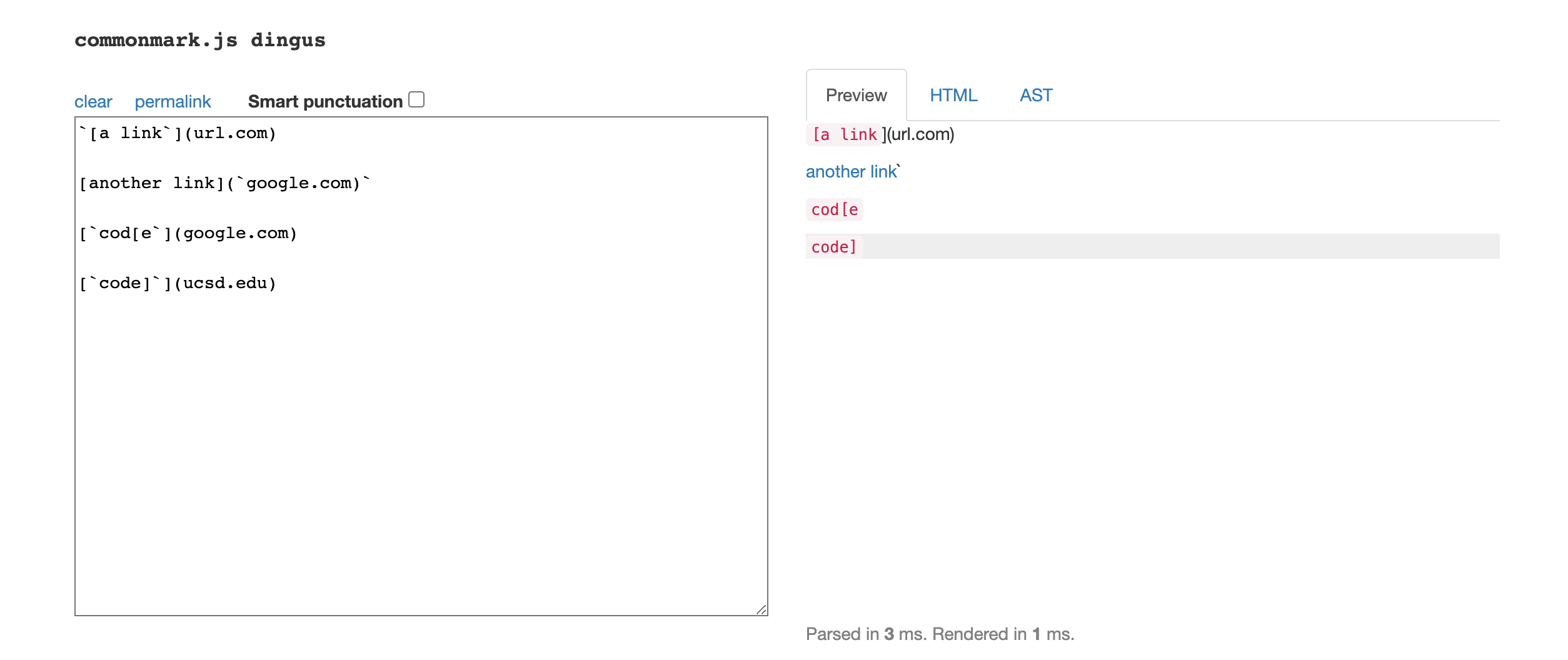
Task: Click the '](url.com)' text in preview
Action: [918, 134]
